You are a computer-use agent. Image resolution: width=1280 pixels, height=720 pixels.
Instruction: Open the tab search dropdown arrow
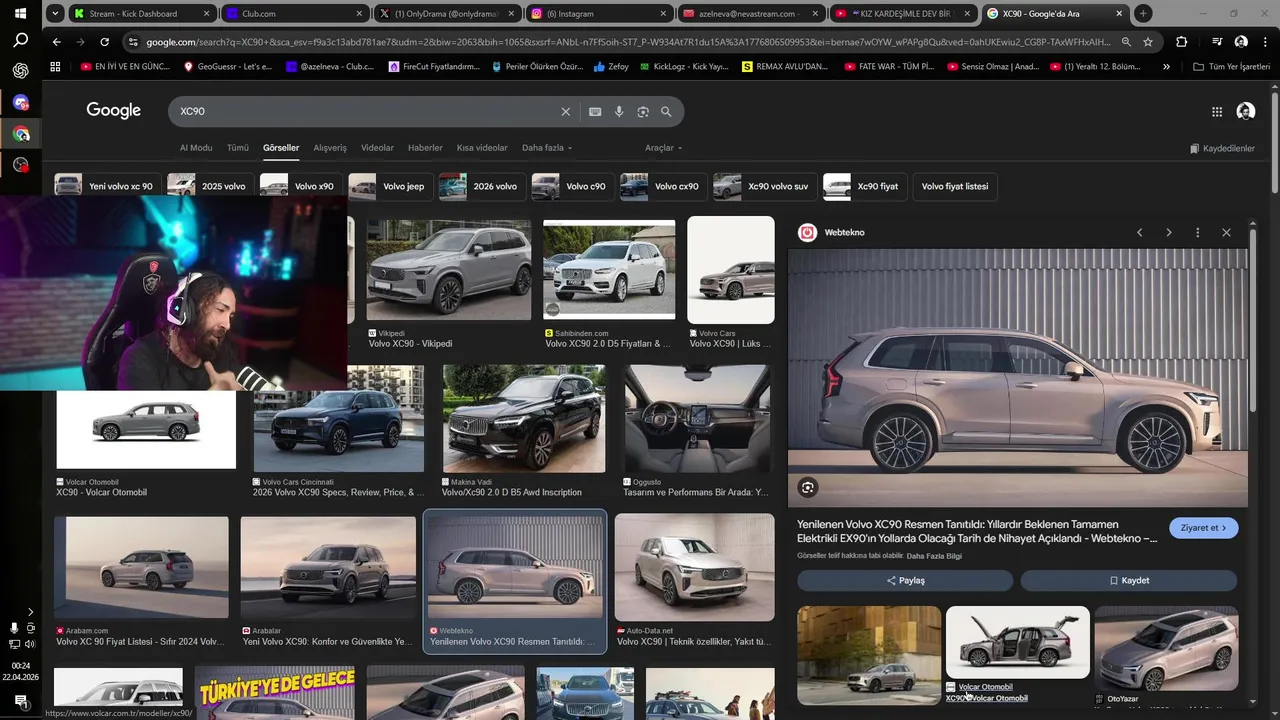(x=55, y=13)
